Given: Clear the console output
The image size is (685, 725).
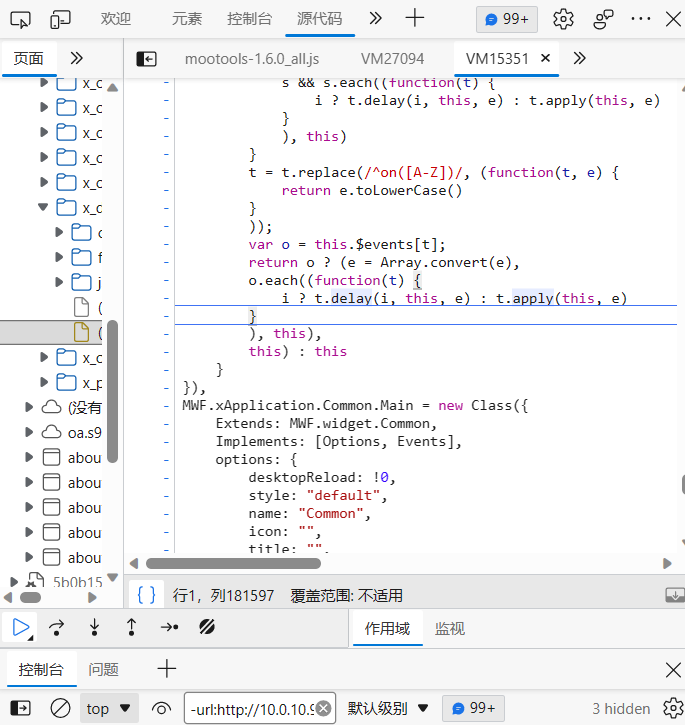Looking at the screenshot, I should pyautogui.click(x=60, y=708).
